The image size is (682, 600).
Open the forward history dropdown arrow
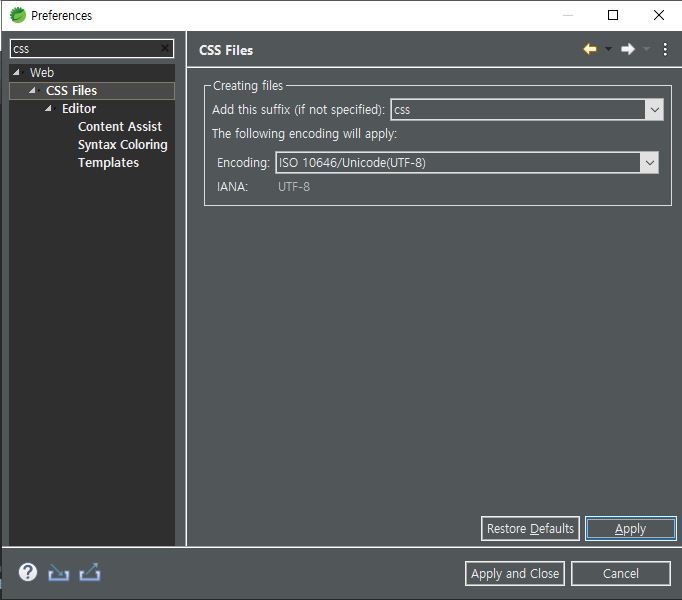click(x=646, y=50)
